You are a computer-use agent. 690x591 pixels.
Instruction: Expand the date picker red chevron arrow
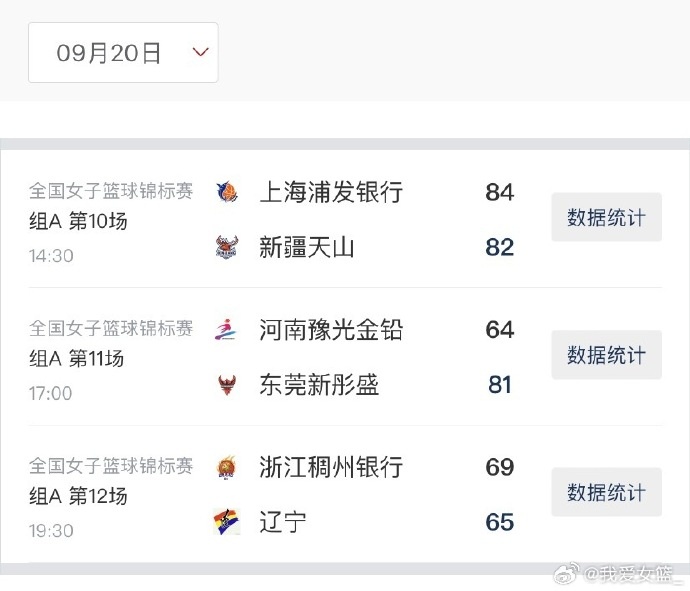[200, 52]
